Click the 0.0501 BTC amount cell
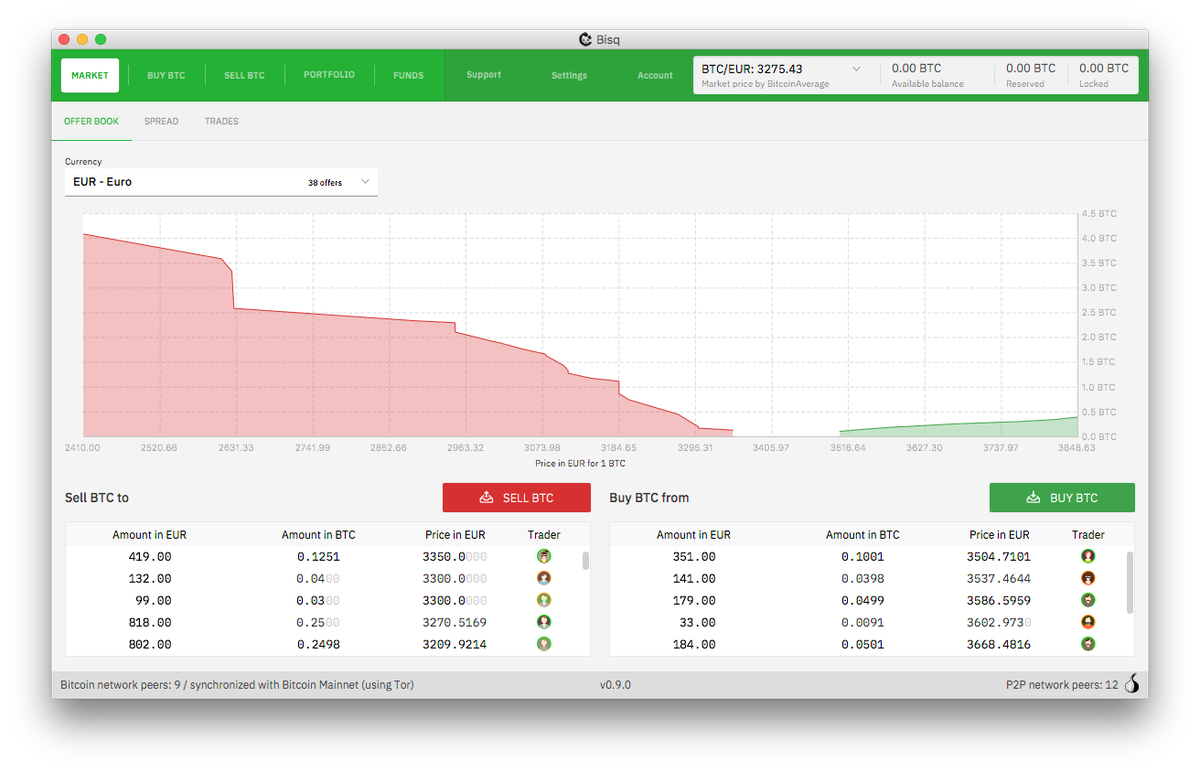The width and height of the screenshot is (1200, 772). (862, 645)
